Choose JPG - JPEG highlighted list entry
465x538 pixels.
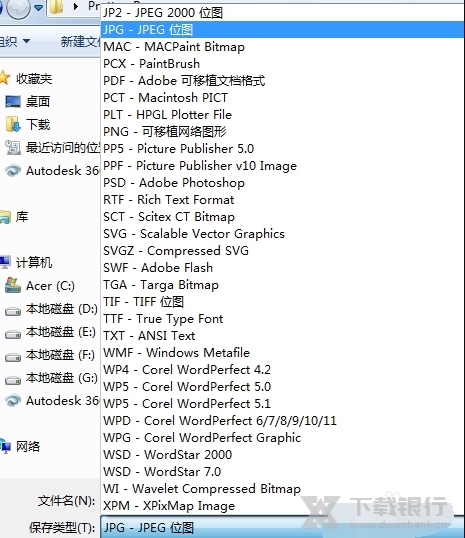[282, 30]
